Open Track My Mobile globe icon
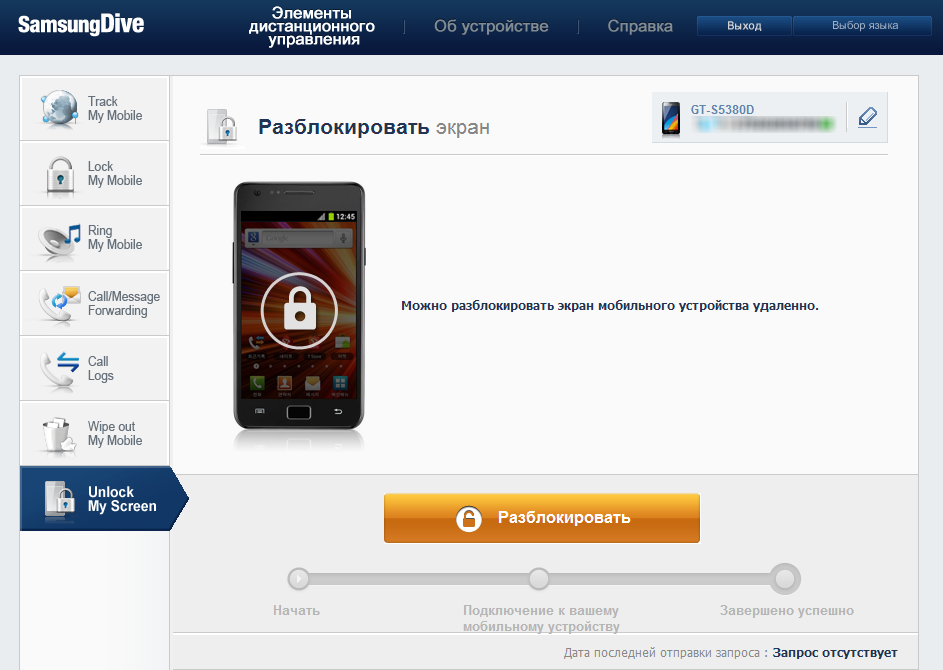 click(59, 109)
